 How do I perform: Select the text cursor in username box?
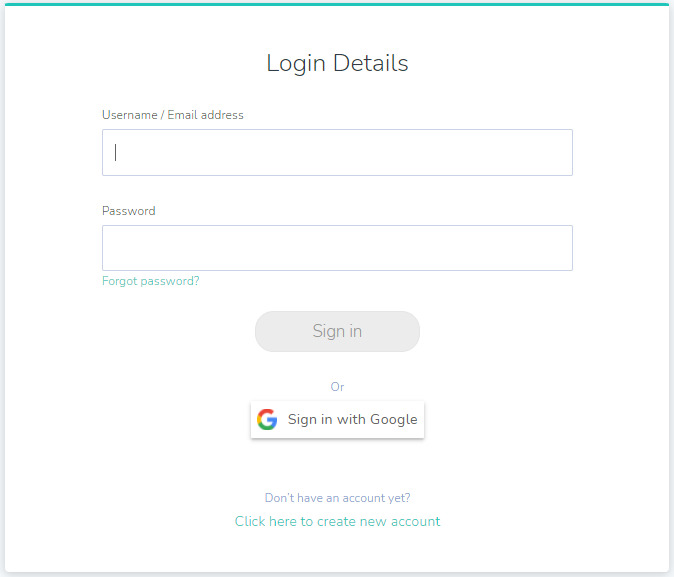115,152
